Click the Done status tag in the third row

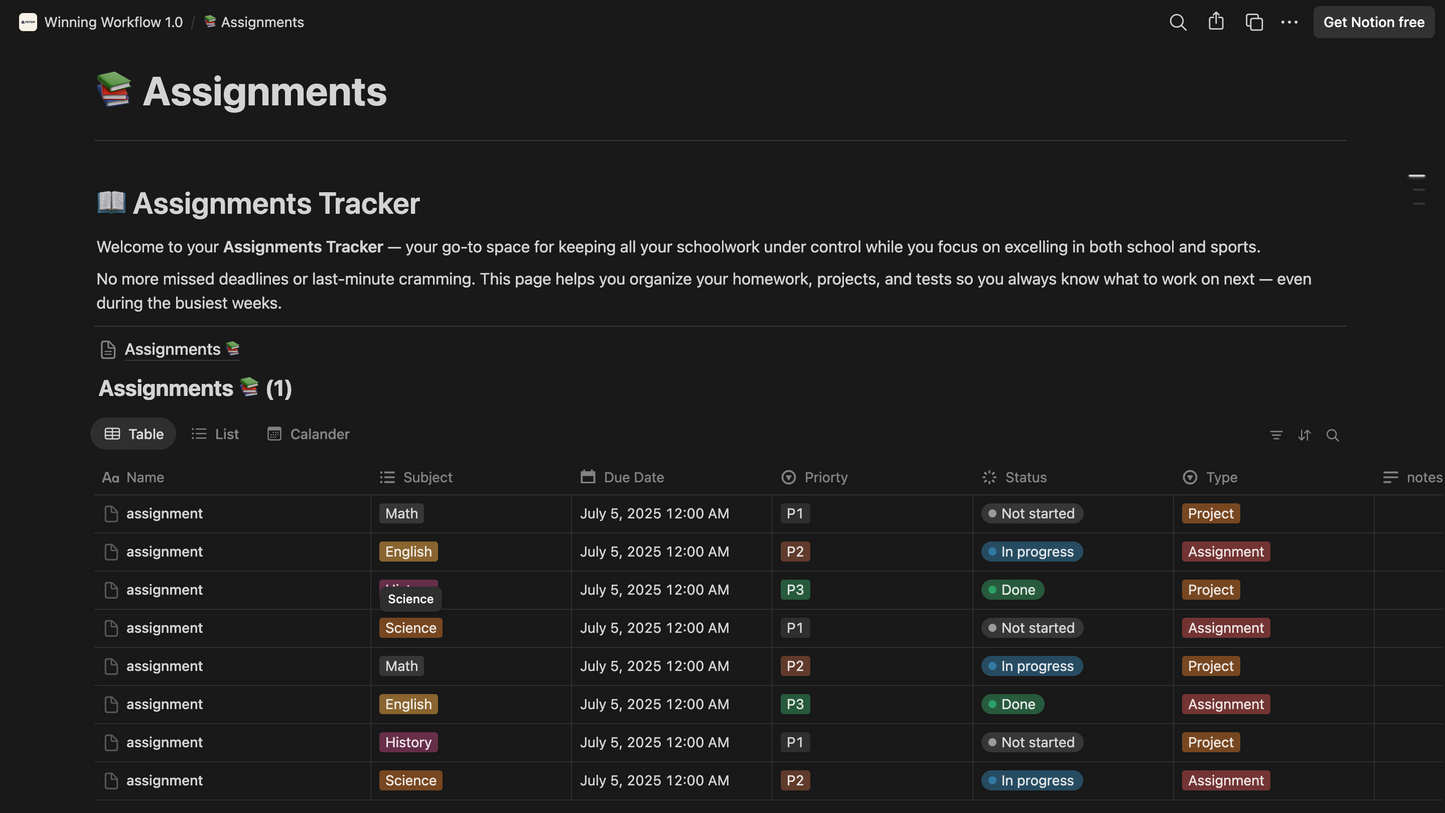click(x=1013, y=590)
